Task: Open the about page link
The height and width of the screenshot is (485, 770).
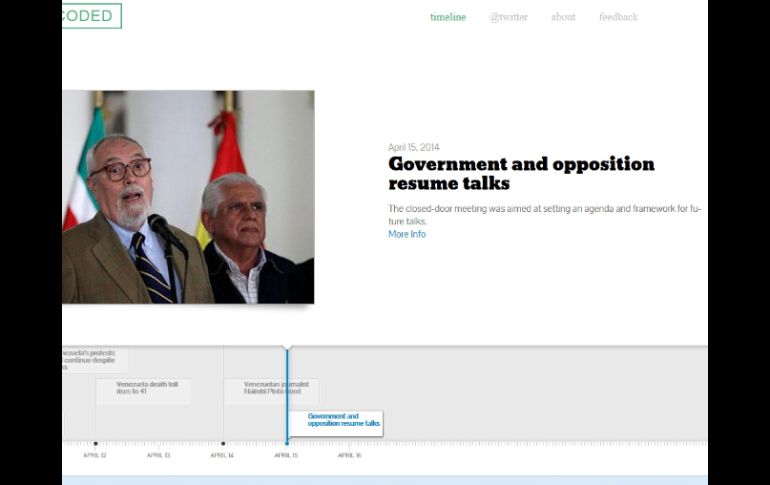Action: [563, 17]
